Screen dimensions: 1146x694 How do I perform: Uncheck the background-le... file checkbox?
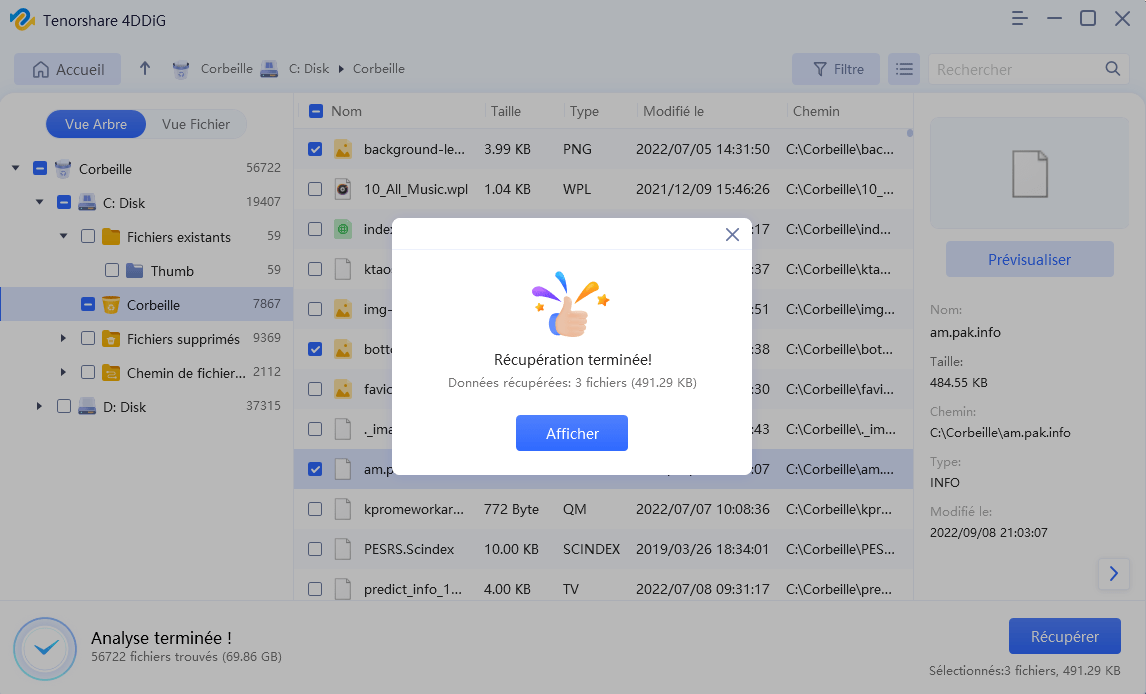coord(315,149)
